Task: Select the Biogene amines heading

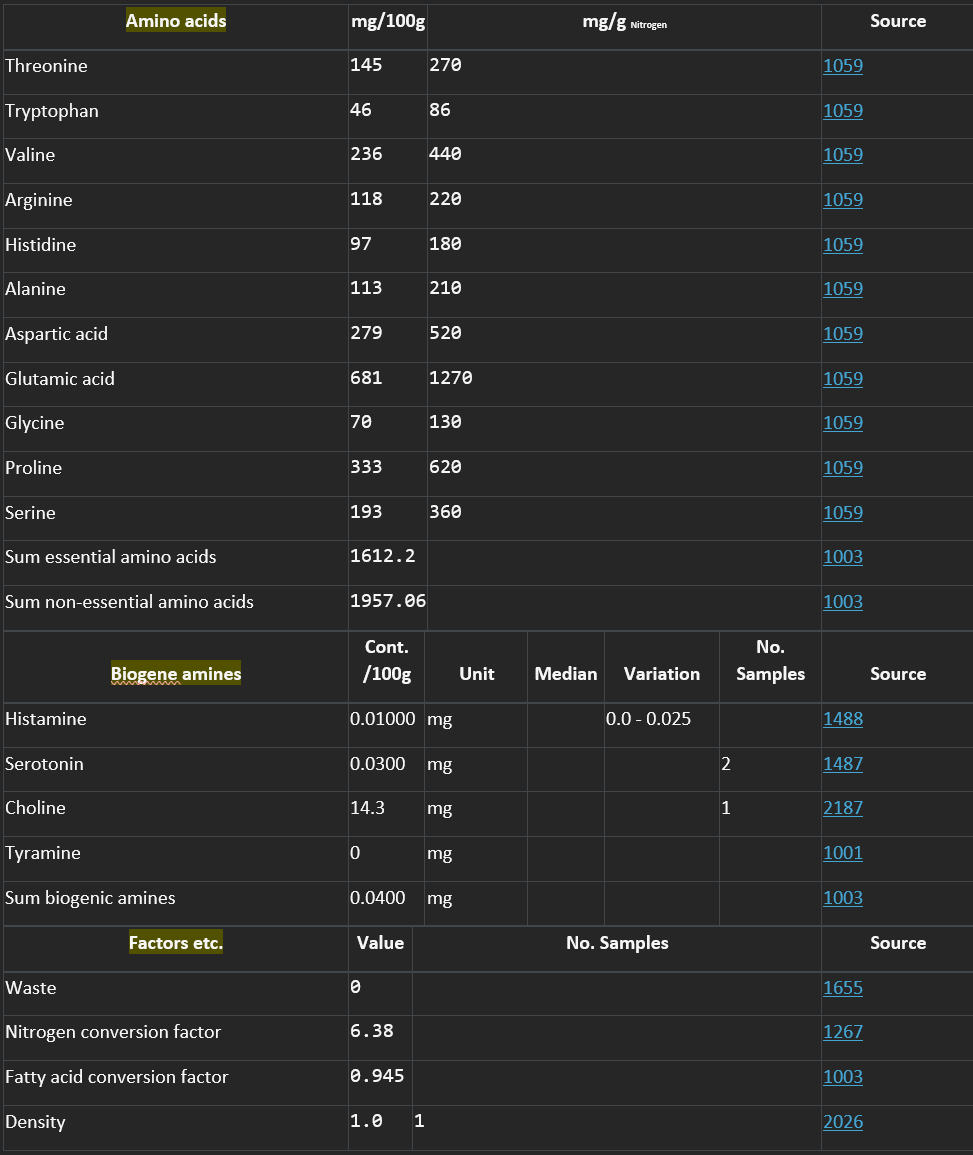Action: (x=176, y=674)
